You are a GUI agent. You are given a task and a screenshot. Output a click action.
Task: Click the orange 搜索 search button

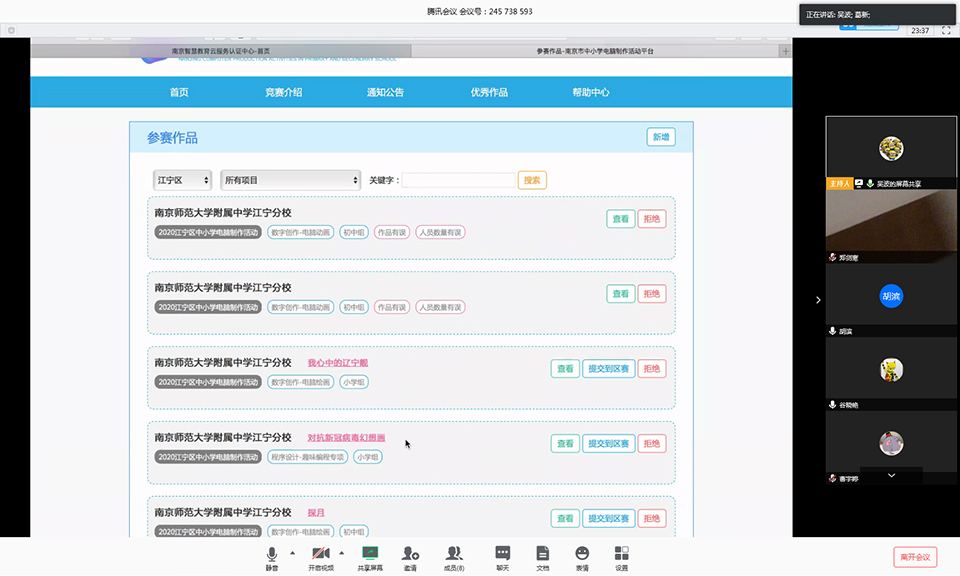pyautogui.click(x=532, y=180)
